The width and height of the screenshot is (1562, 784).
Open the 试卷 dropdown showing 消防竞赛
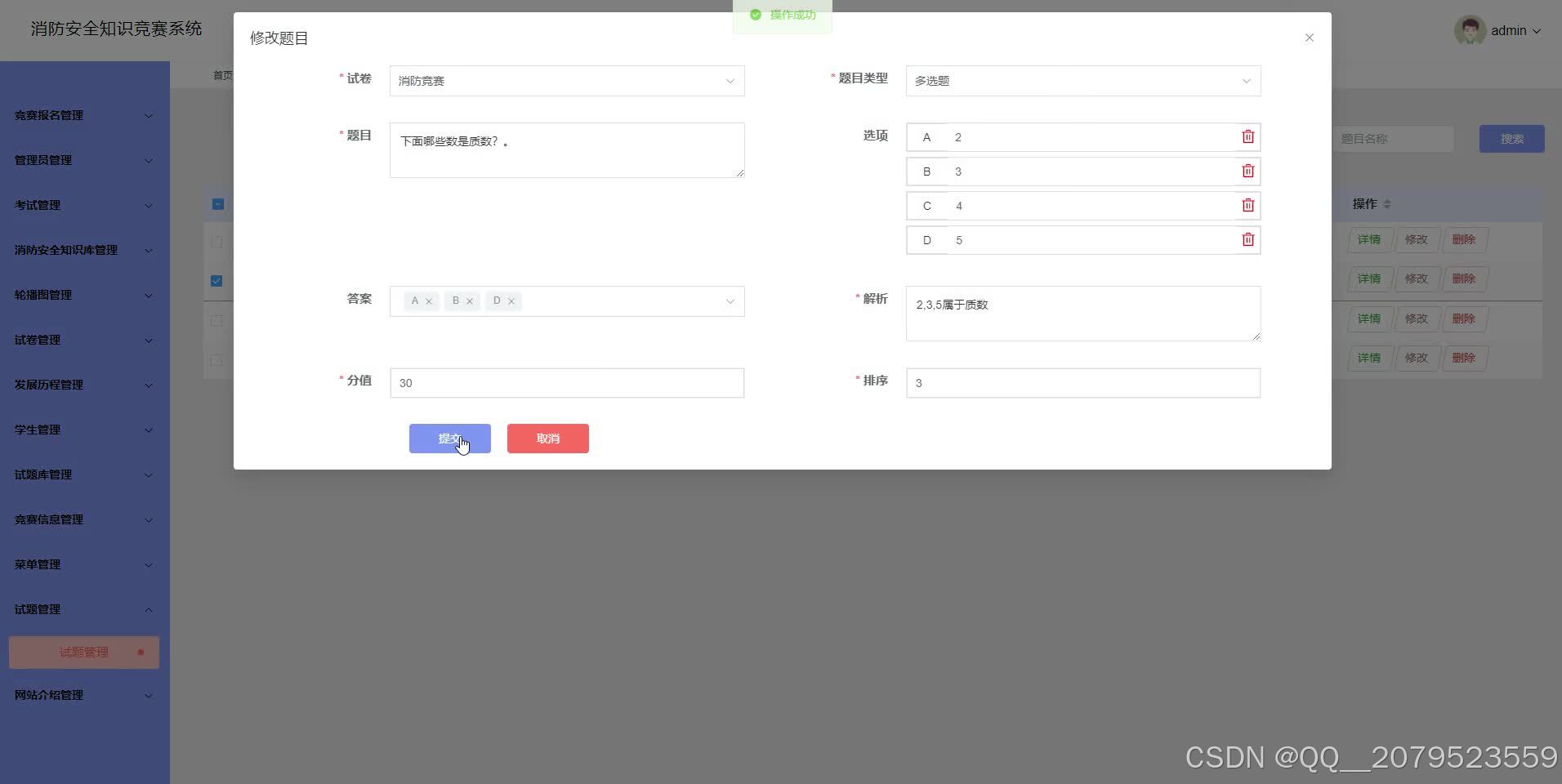[x=566, y=80]
